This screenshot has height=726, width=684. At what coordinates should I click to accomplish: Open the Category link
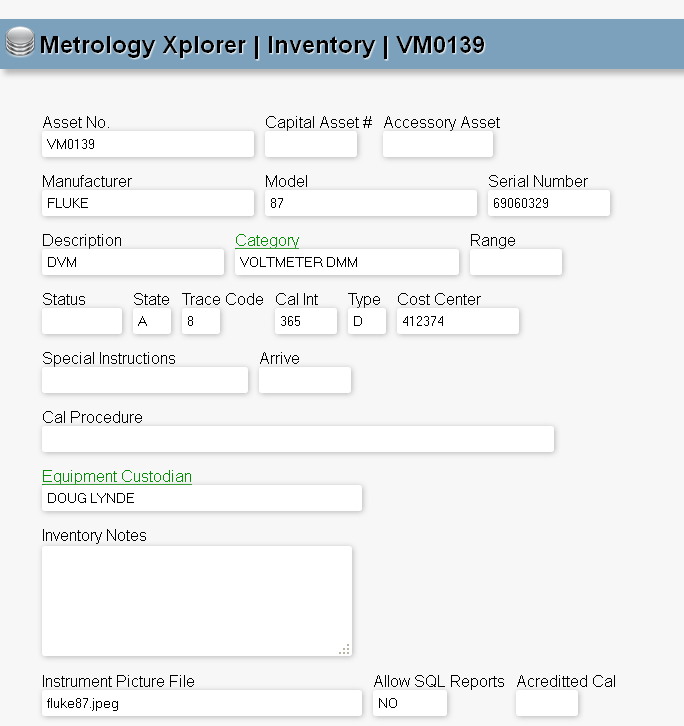267,240
